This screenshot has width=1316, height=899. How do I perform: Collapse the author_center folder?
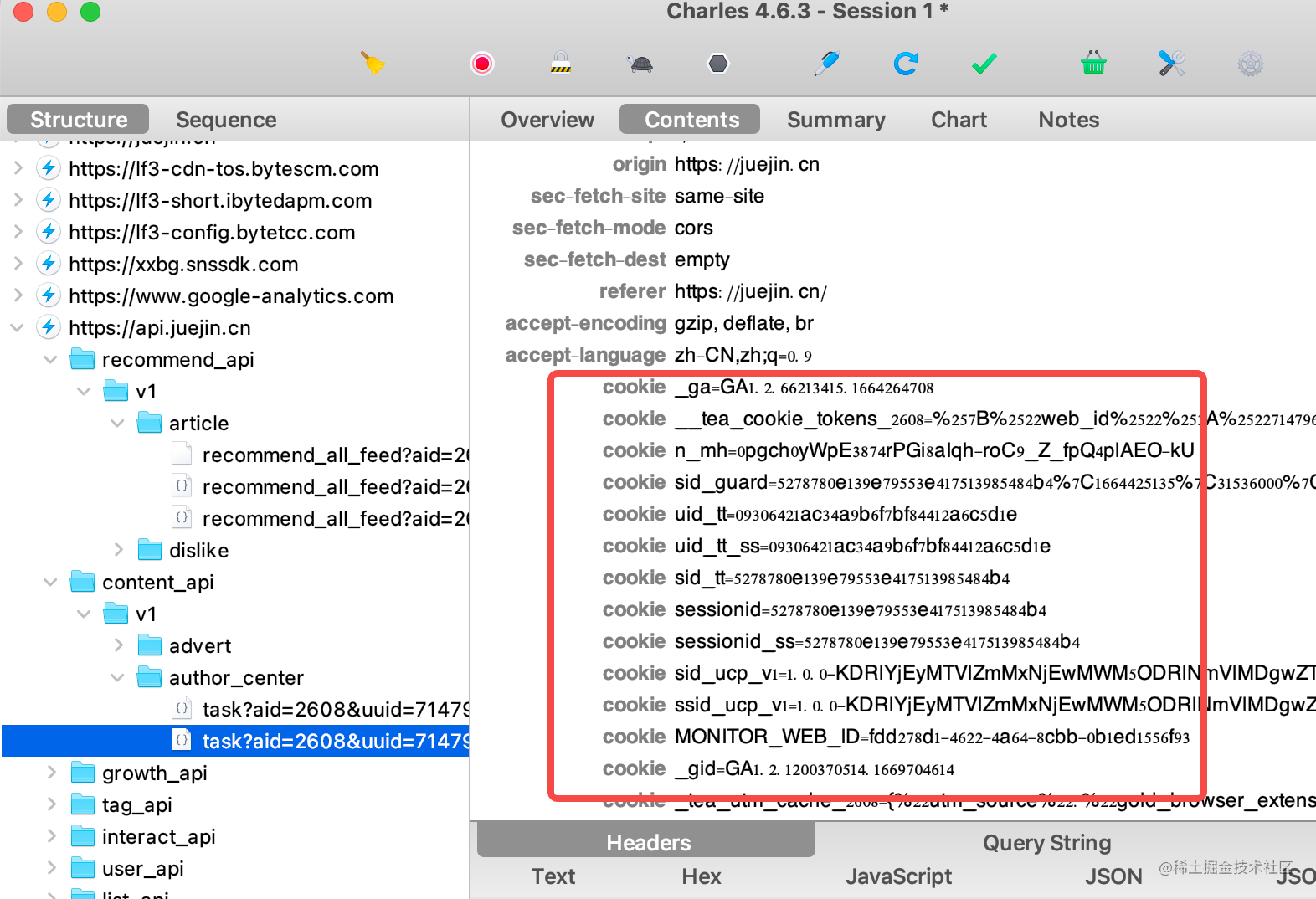click(x=117, y=677)
